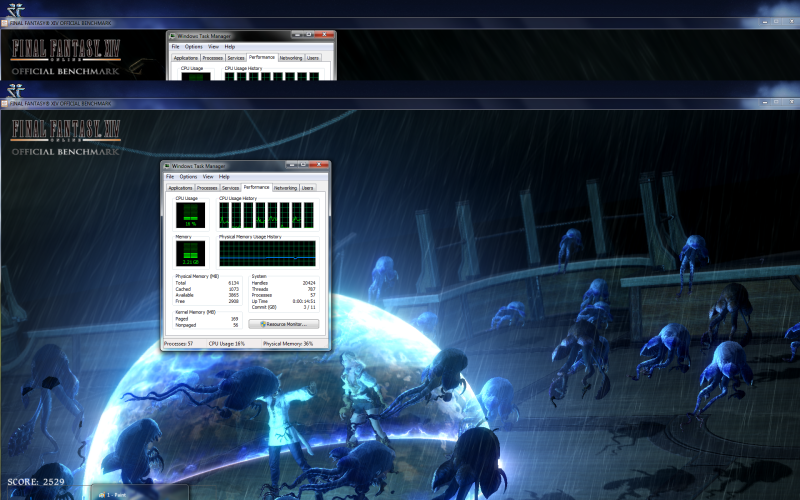Click the Free memory value 2908
Viewport: 800px width, 500px height.
tap(234, 301)
